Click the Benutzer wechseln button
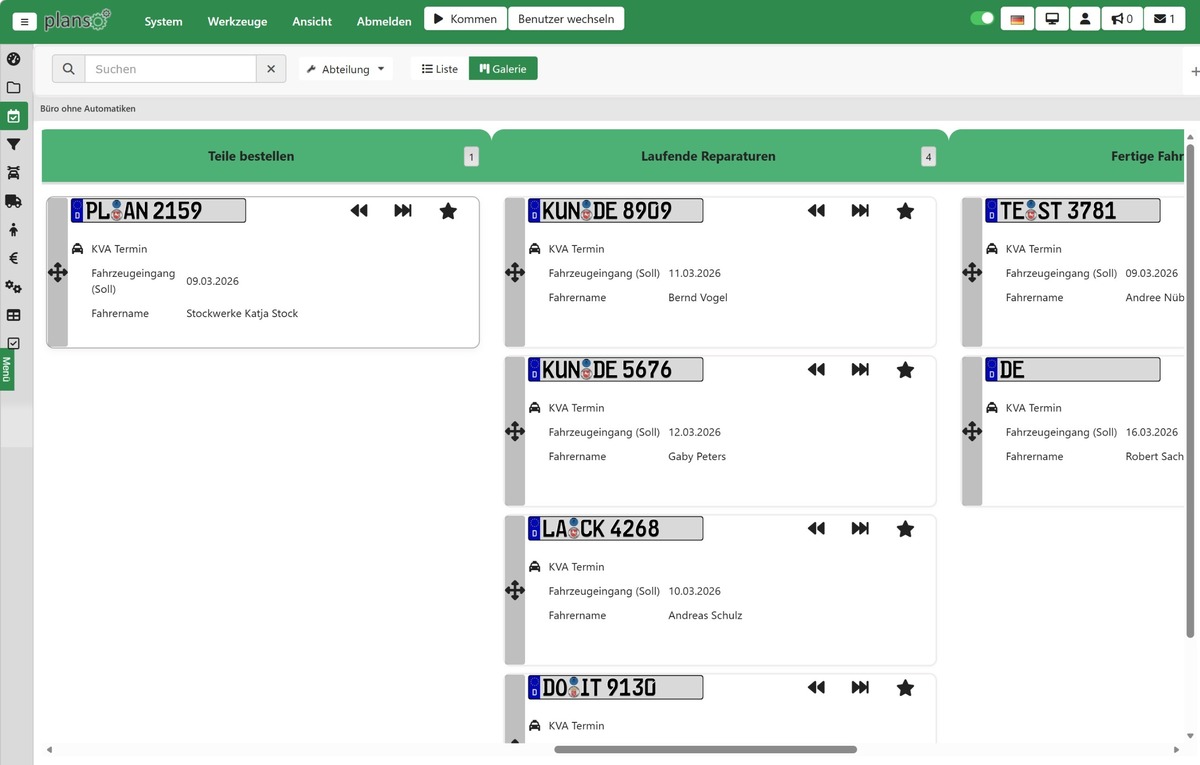This screenshot has height=765, width=1200. (x=566, y=19)
